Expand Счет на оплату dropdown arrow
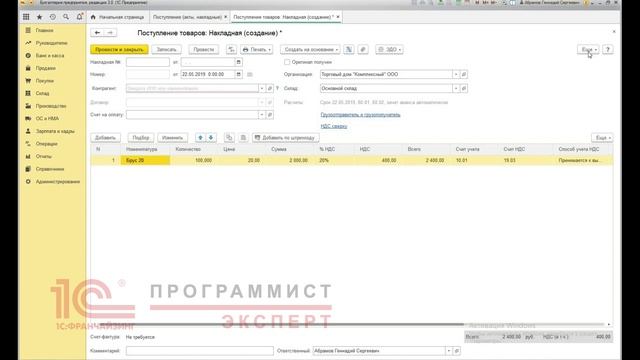This screenshot has width=640, height=360. click(x=262, y=115)
